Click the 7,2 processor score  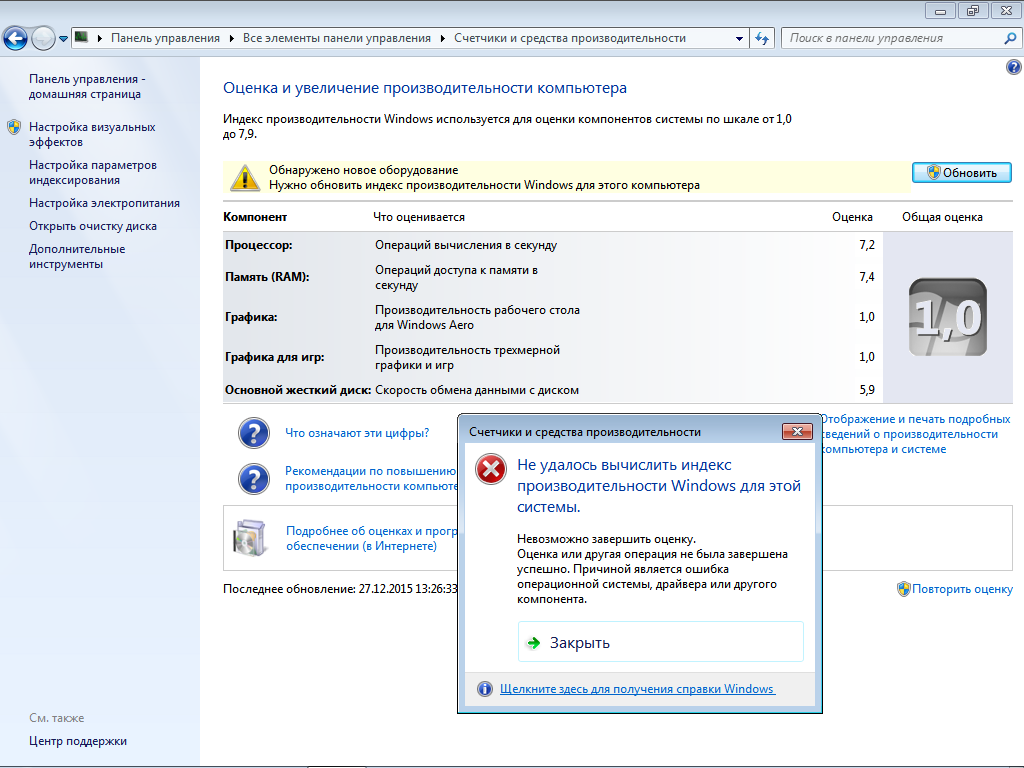867,245
